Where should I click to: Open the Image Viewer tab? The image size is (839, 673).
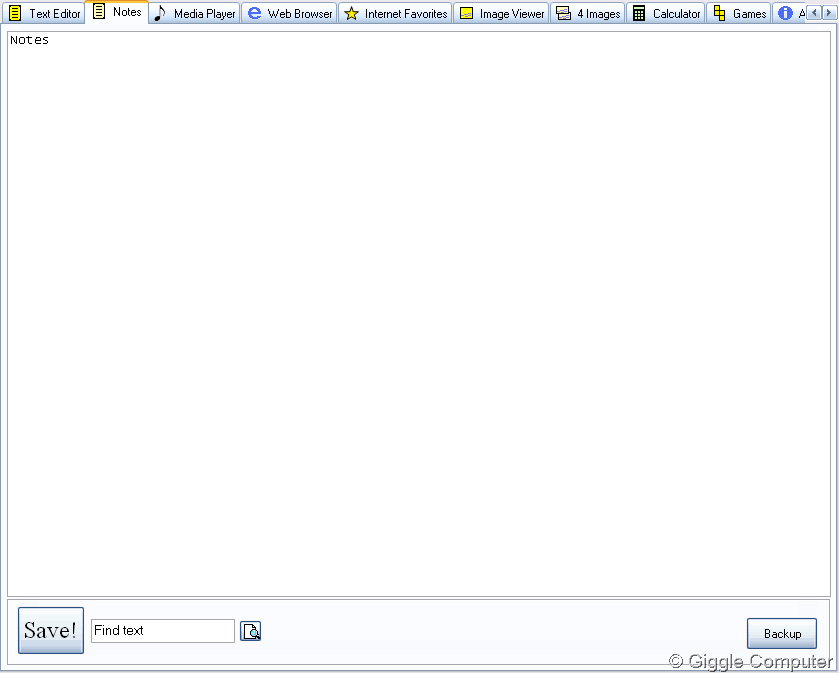(501, 13)
